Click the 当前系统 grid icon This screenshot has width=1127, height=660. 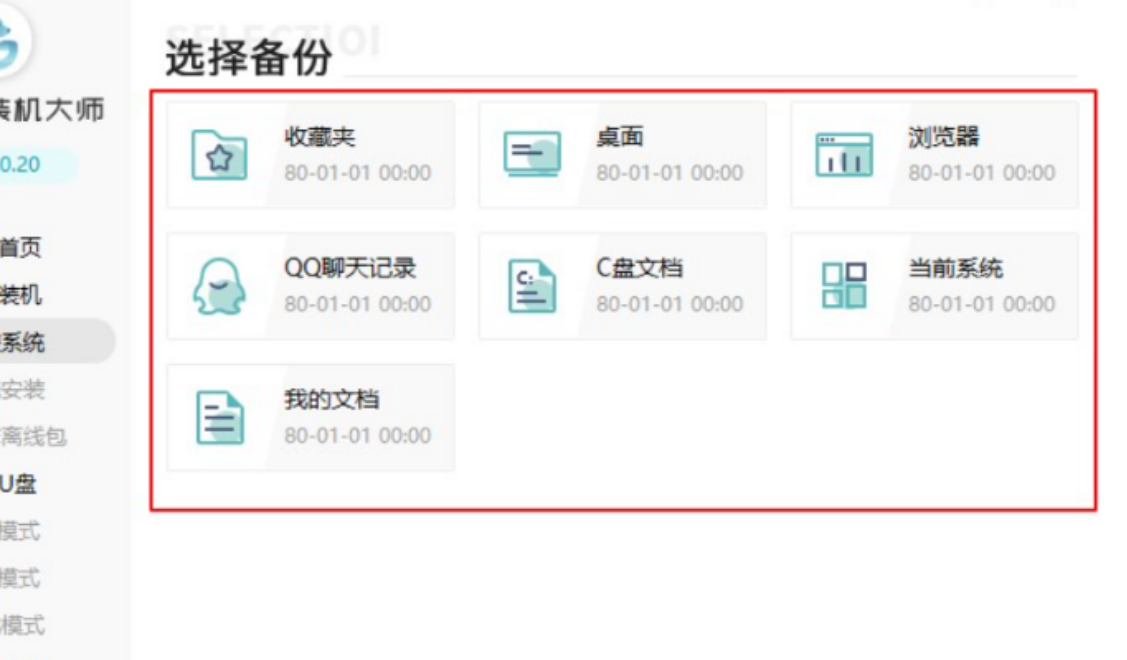(844, 285)
